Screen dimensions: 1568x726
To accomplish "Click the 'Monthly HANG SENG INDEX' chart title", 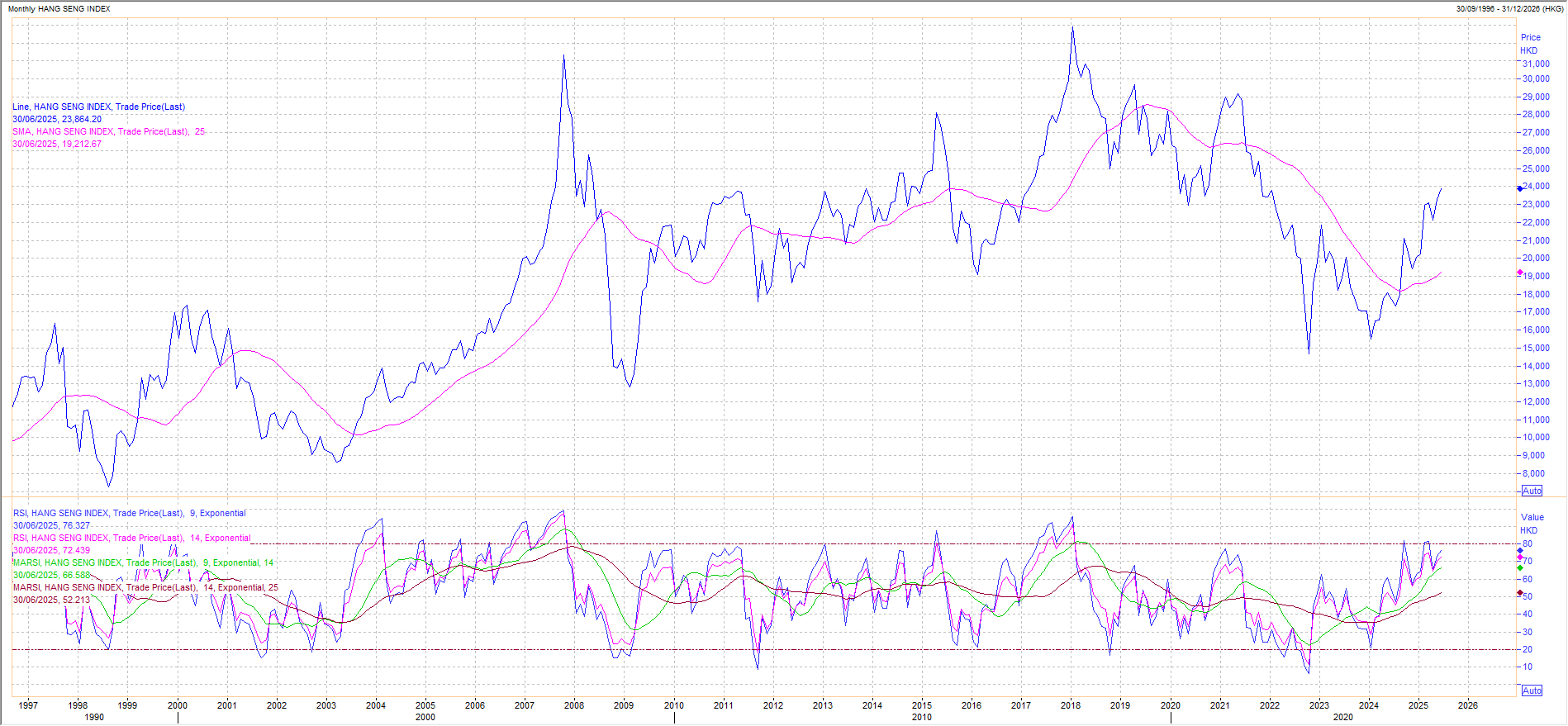I will click(59, 8).
